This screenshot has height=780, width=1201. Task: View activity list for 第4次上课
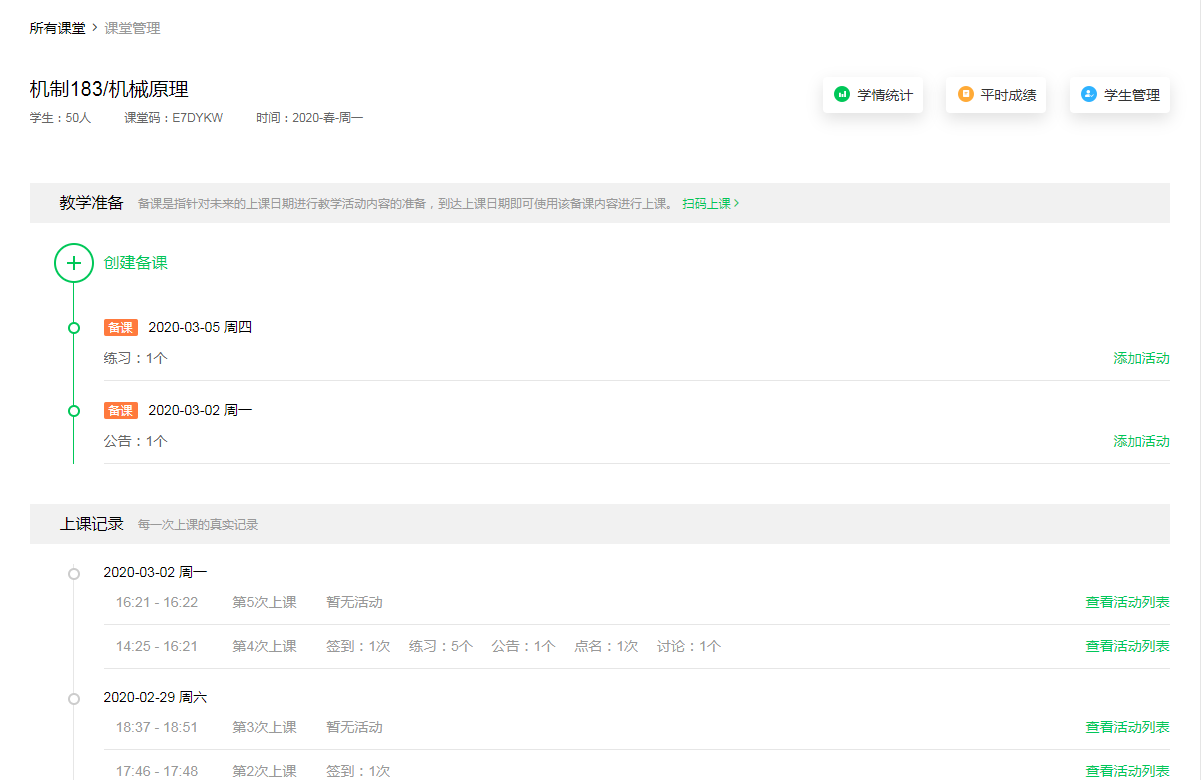pyautogui.click(x=1127, y=646)
